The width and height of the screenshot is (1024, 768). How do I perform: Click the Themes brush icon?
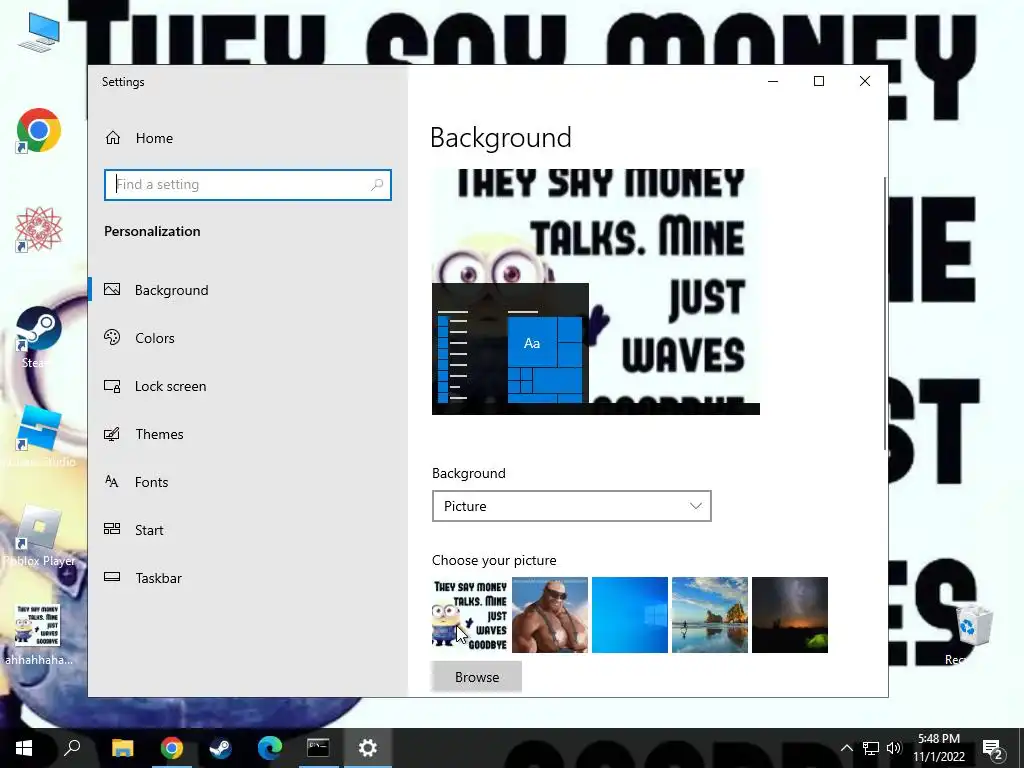(112, 434)
